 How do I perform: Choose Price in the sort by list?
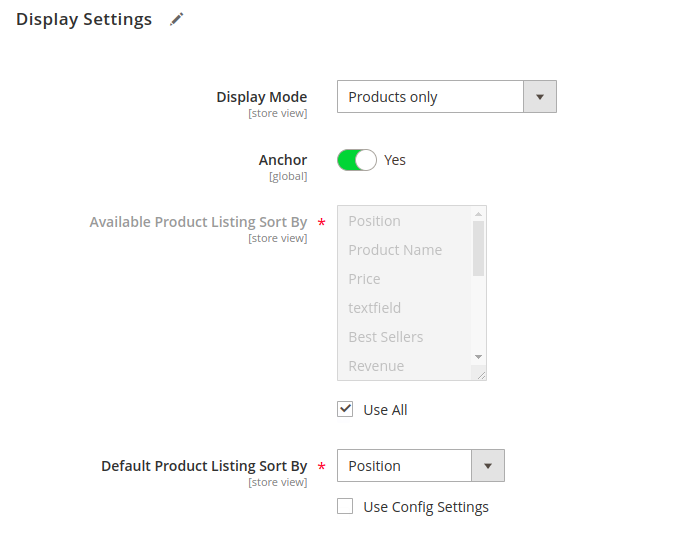[364, 279]
